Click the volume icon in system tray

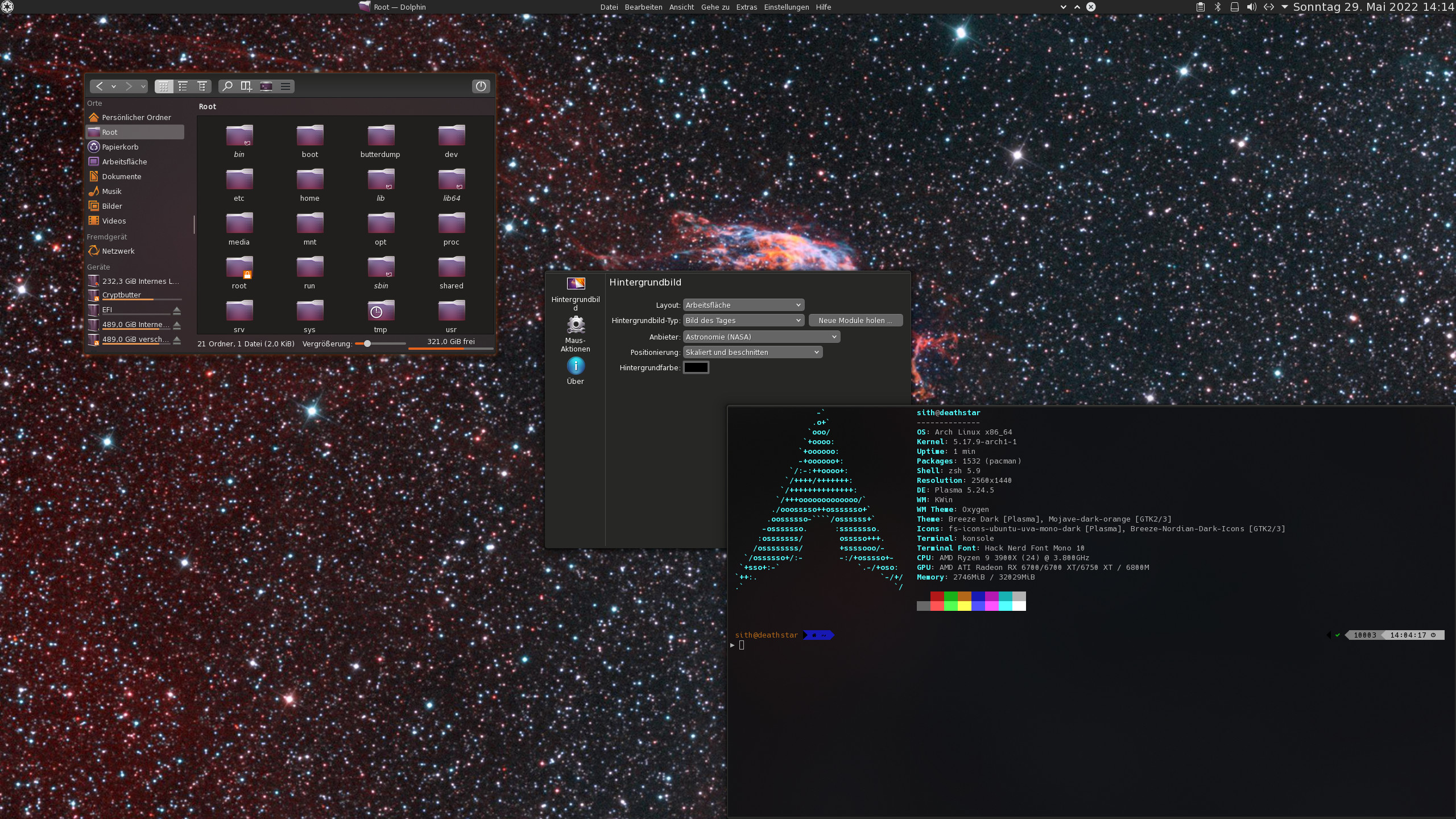(1251, 7)
